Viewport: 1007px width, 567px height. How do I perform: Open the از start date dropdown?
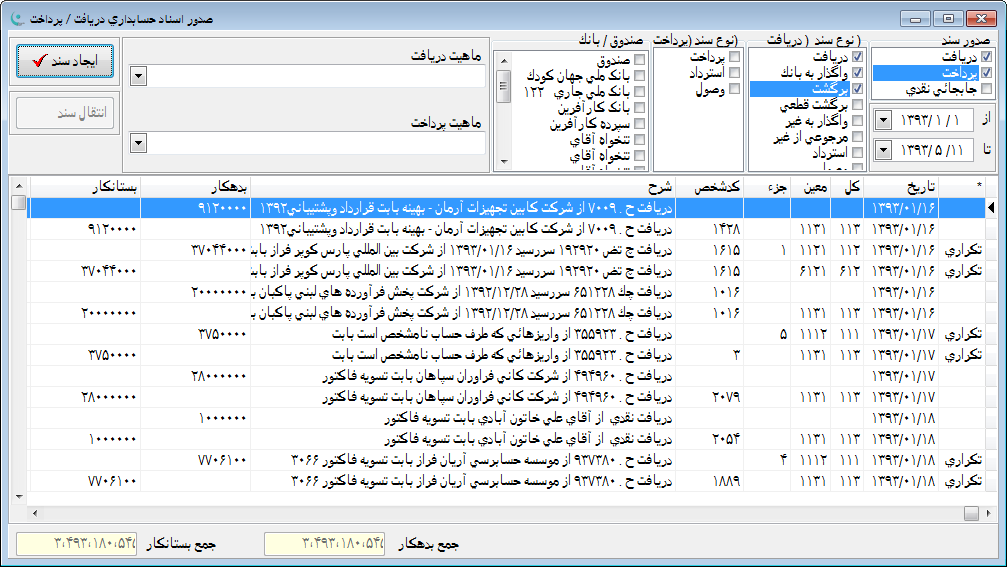pyautogui.click(x=883, y=120)
